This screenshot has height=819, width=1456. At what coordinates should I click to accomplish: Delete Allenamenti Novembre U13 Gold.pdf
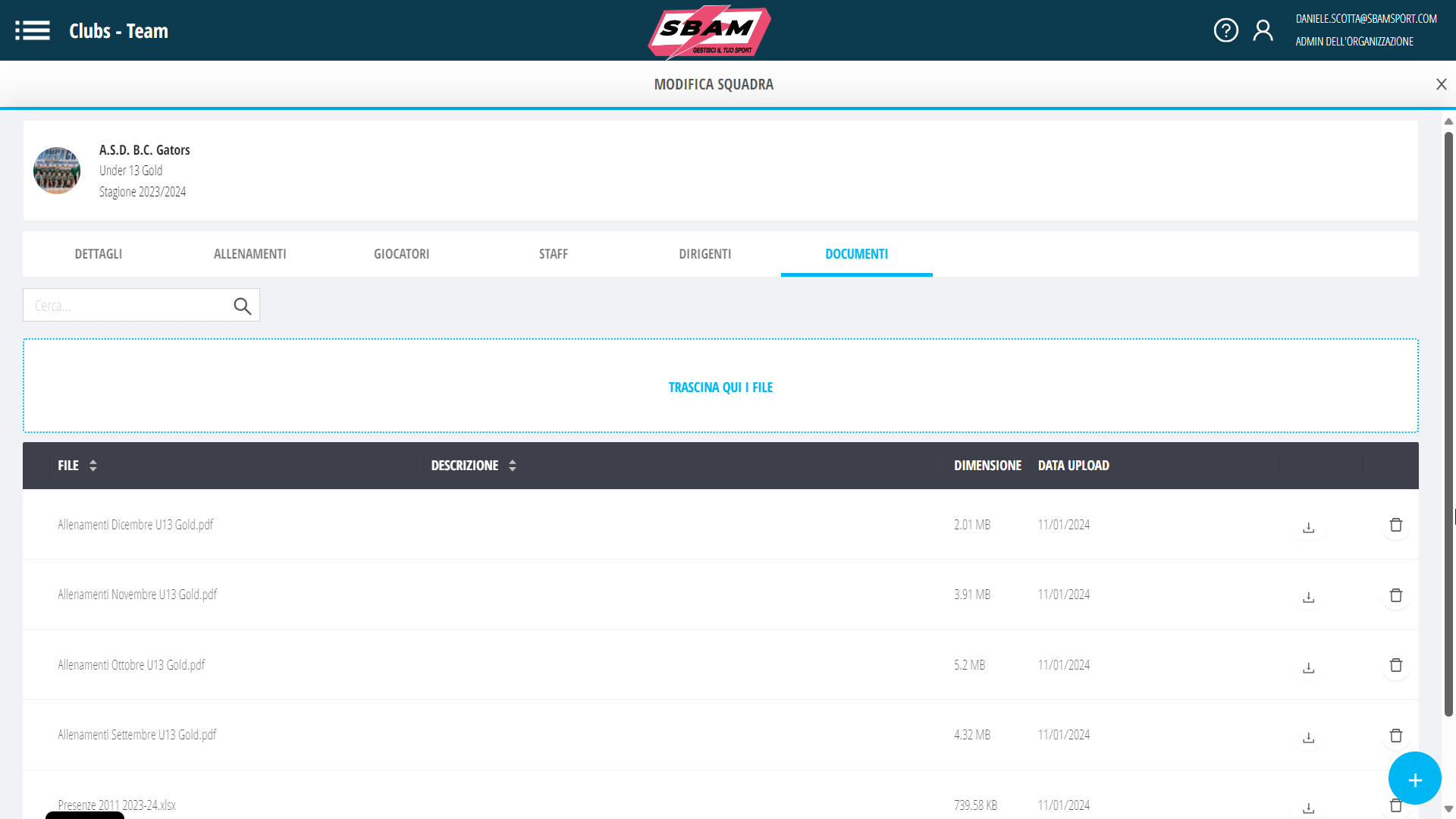pyautogui.click(x=1395, y=595)
